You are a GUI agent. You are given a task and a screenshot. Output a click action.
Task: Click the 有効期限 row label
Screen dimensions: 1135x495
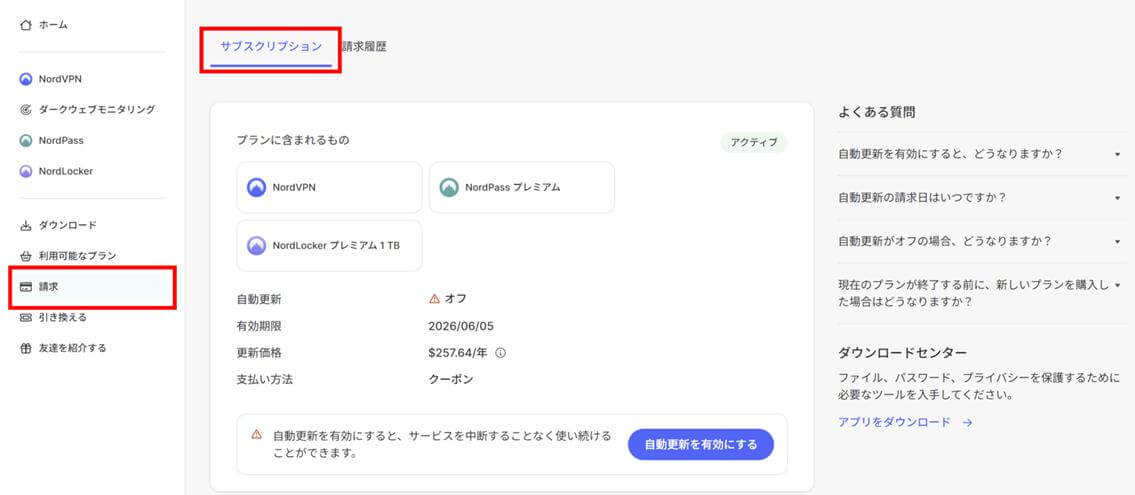259,326
